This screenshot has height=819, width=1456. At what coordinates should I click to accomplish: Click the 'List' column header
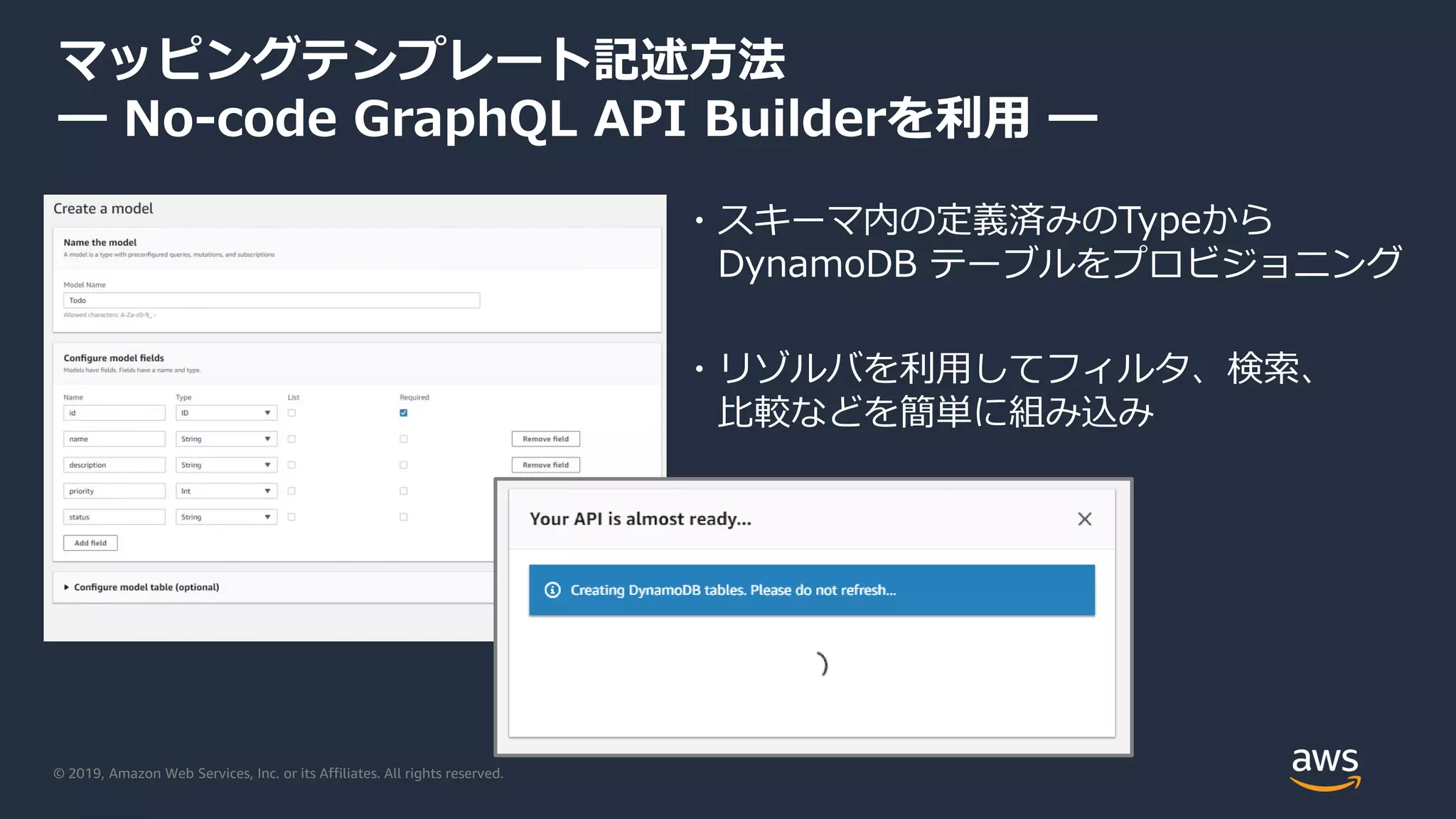pos(294,397)
